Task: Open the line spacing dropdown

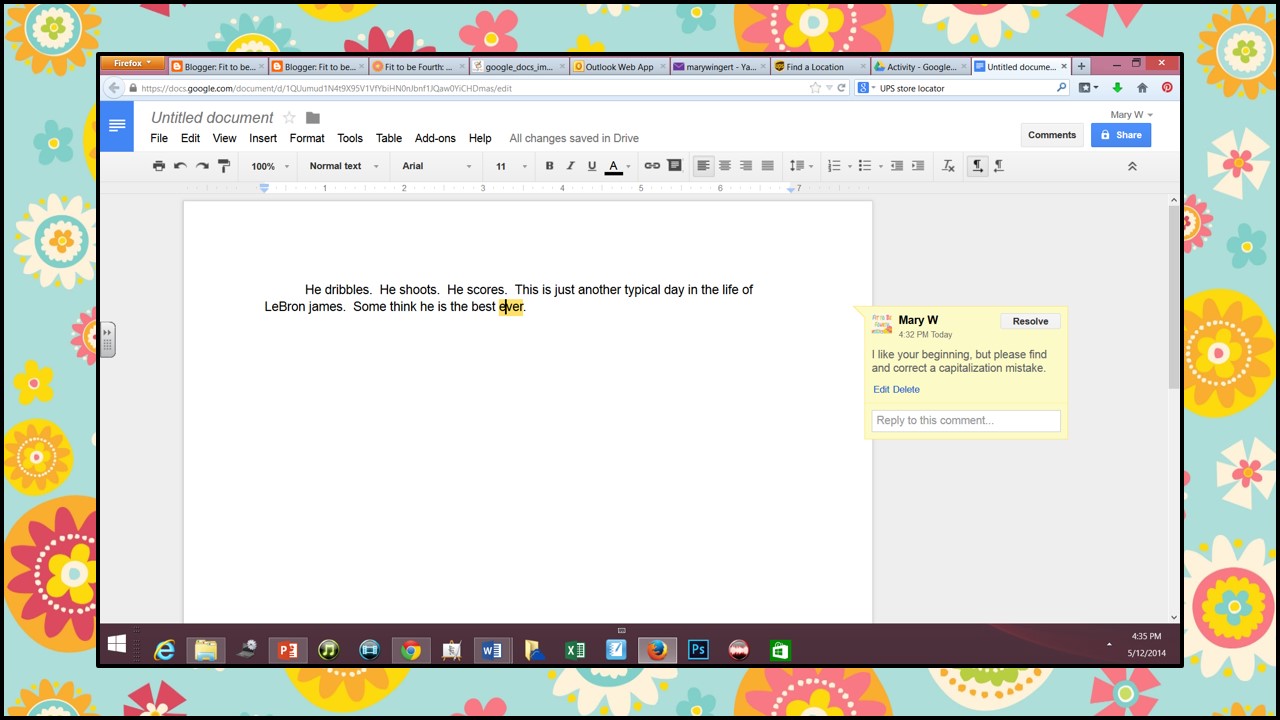Action: tap(801, 166)
